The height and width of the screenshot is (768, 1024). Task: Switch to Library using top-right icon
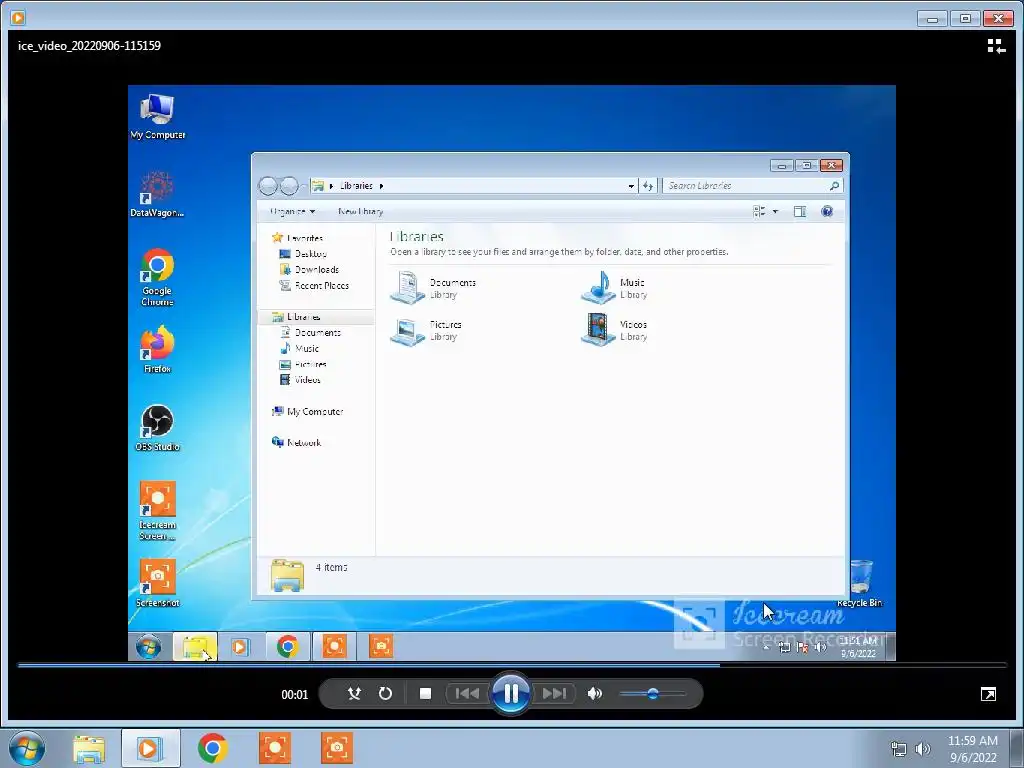[x=996, y=46]
